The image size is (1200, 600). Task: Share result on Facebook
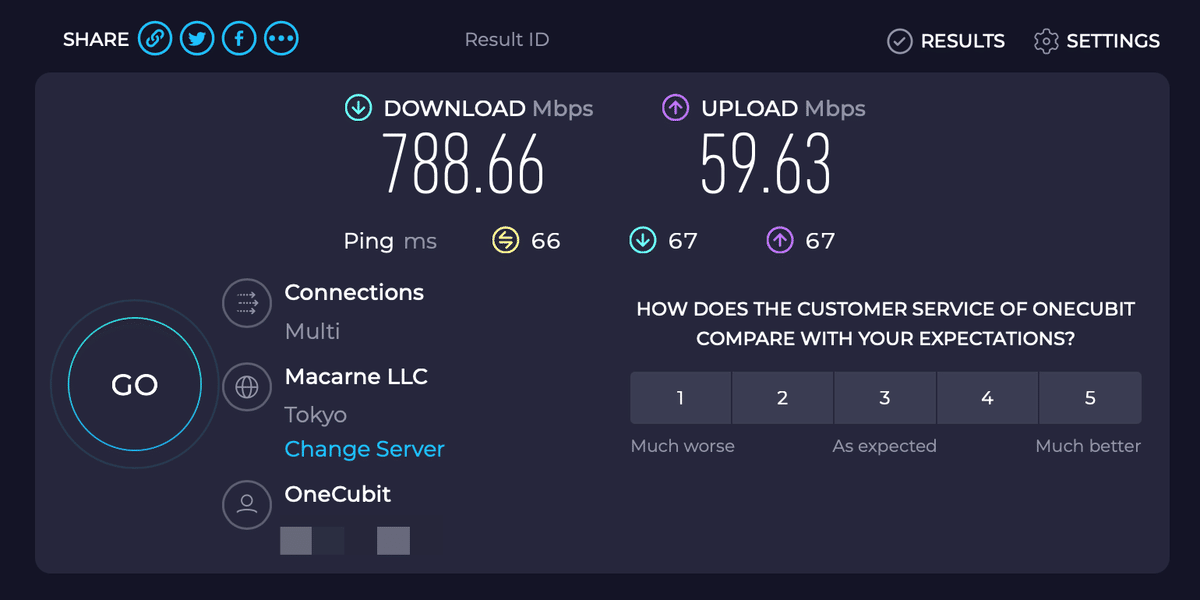pyautogui.click(x=239, y=39)
